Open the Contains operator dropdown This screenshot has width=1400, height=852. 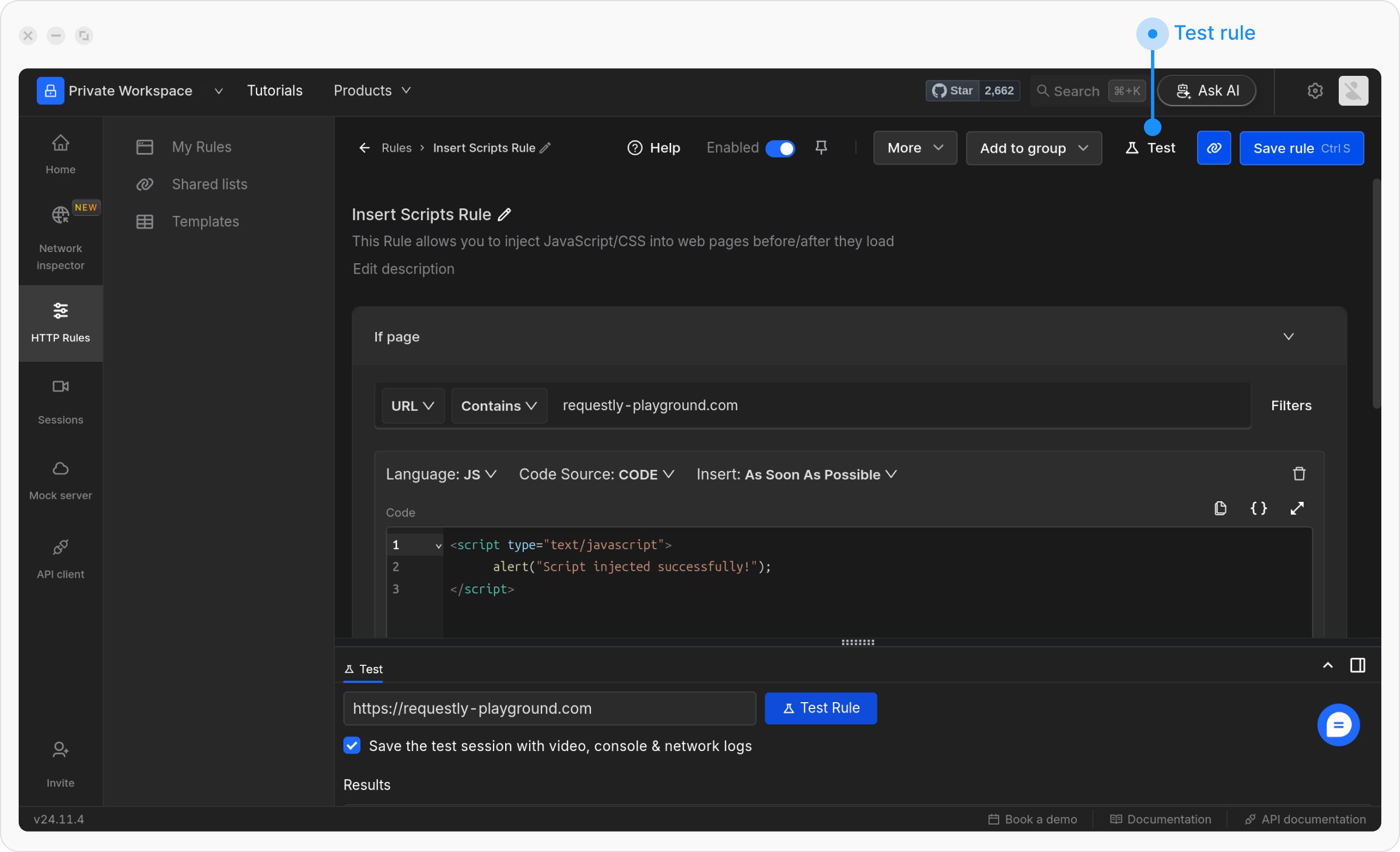coord(499,406)
